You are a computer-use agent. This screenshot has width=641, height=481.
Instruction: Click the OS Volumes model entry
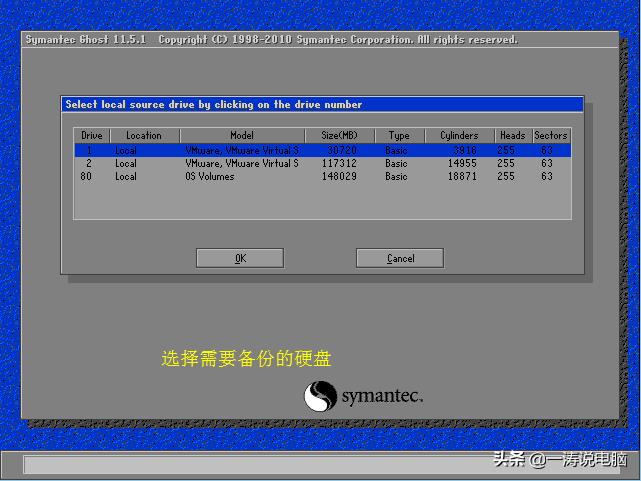[210, 176]
